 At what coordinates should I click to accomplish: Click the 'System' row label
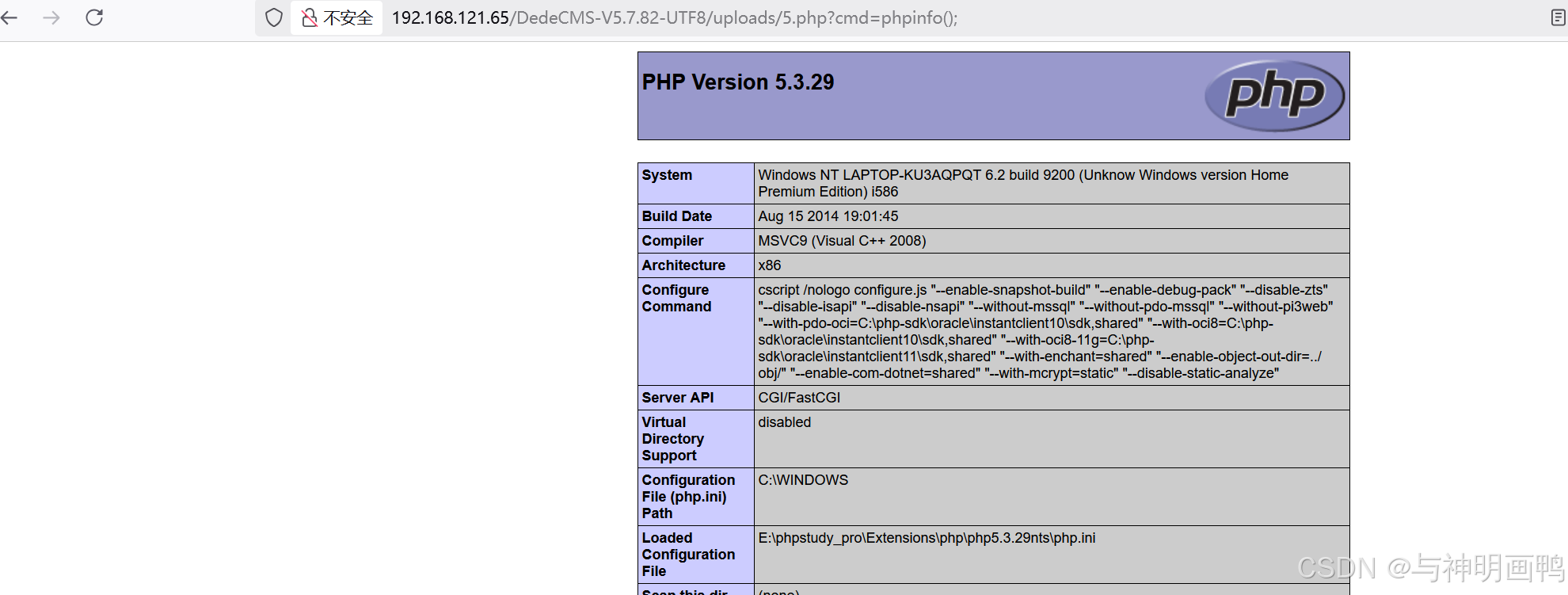(x=667, y=175)
